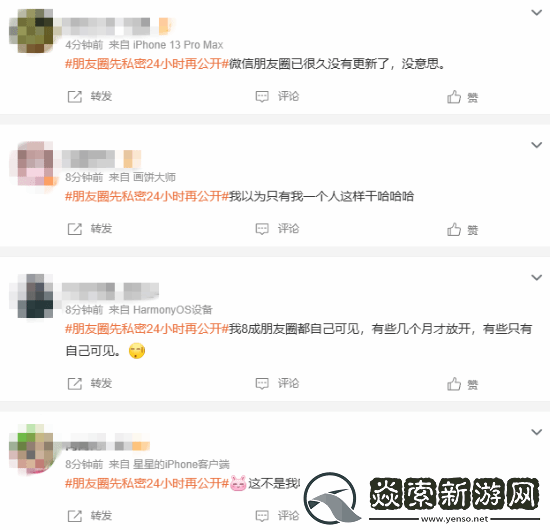
Task: Like the post saying 我以为只有我一个人这样干
Action: (454, 229)
